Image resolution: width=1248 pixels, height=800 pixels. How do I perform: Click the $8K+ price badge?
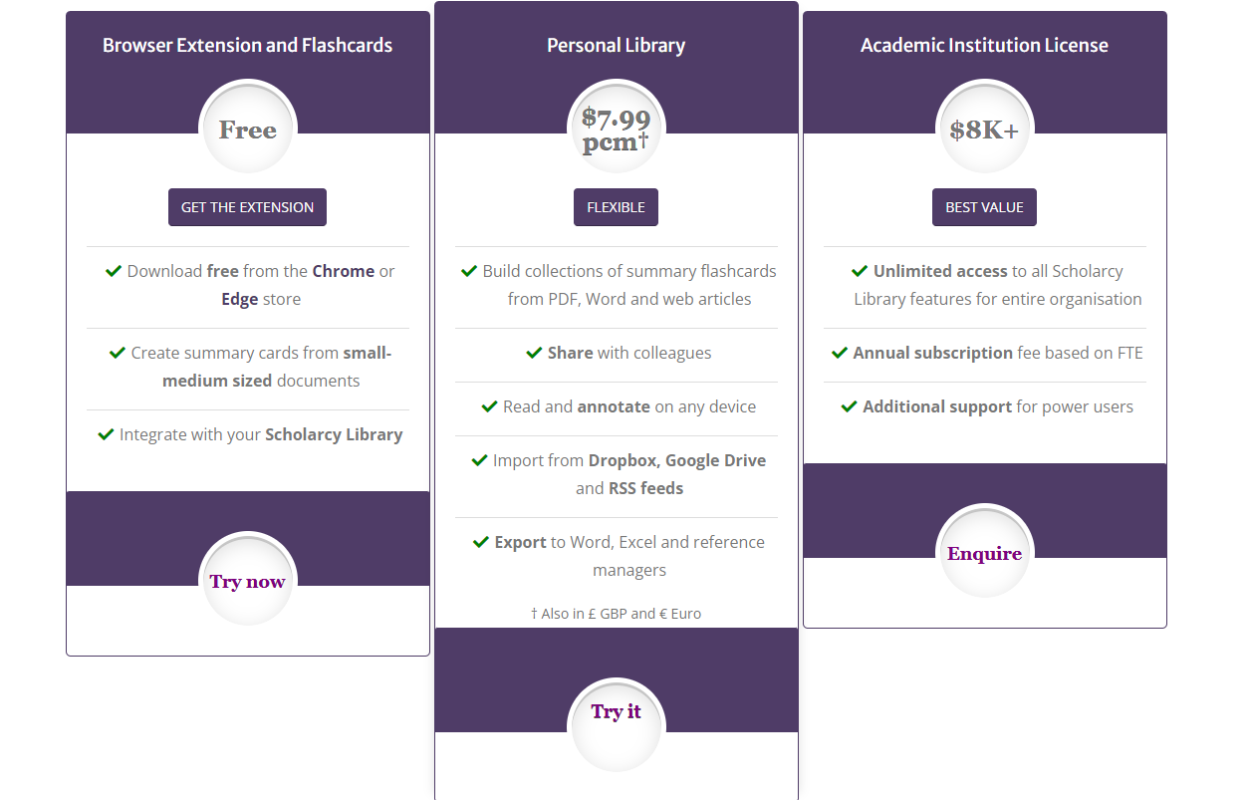pyautogui.click(x=984, y=129)
